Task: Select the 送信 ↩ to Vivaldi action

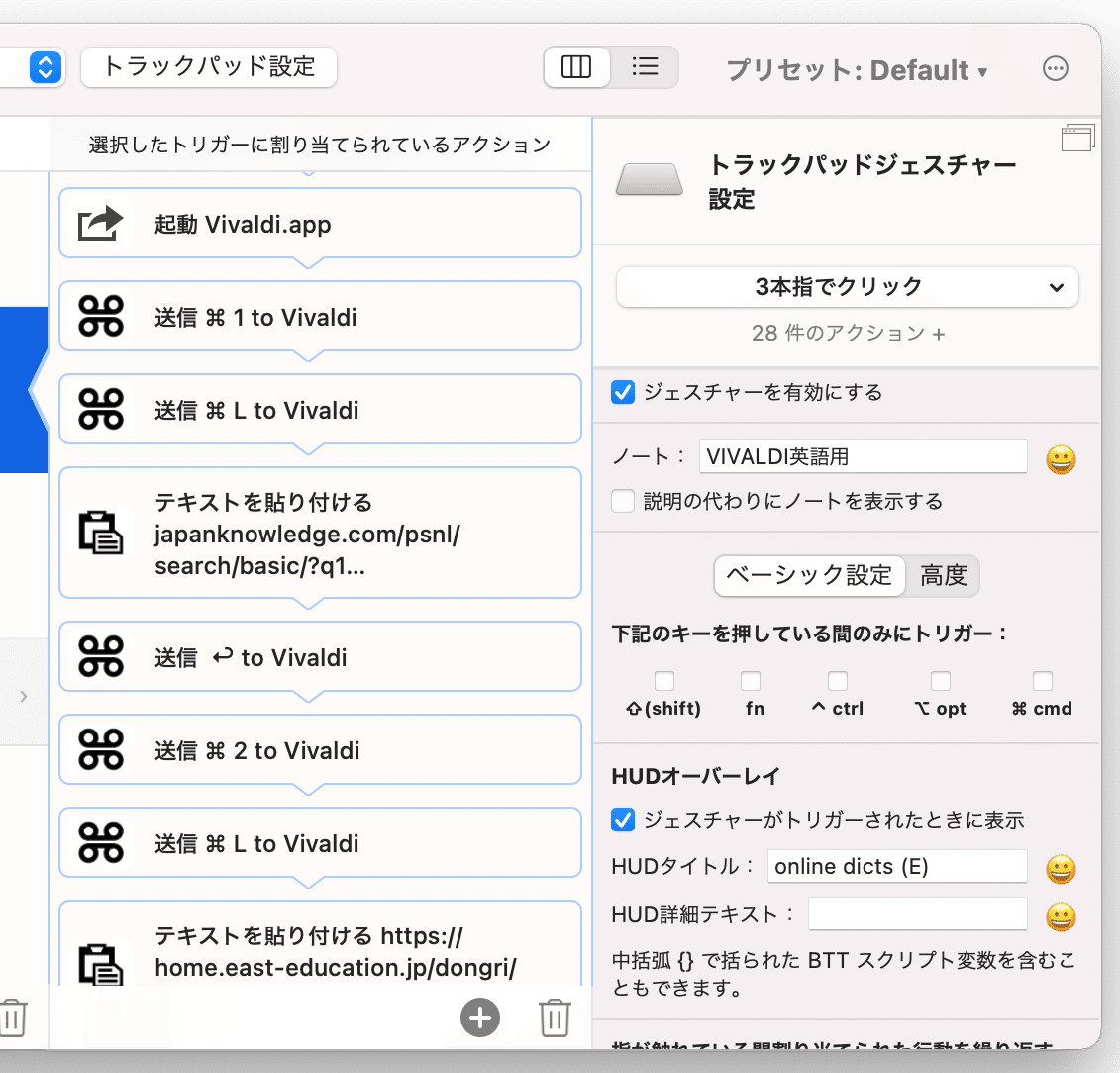Action: (x=320, y=656)
